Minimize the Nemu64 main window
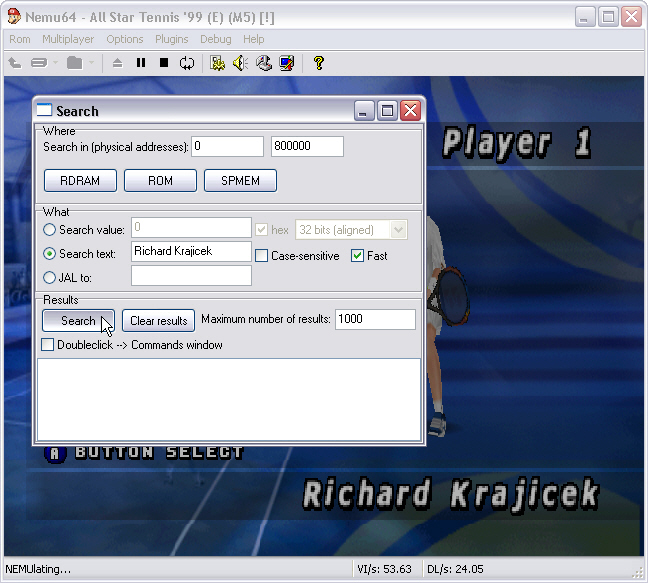Image resolution: width=648 pixels, height=583 pixels. 585,17
